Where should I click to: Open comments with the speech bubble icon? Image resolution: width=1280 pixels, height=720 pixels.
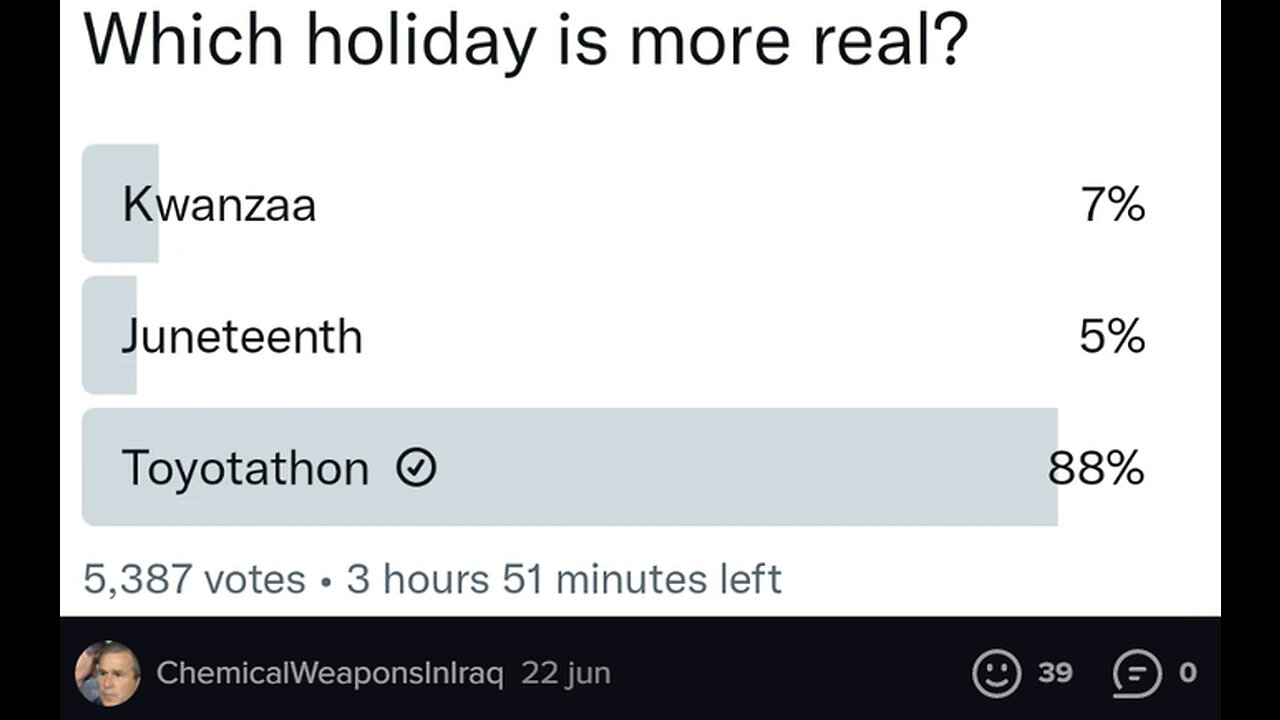pos(1138,674)
